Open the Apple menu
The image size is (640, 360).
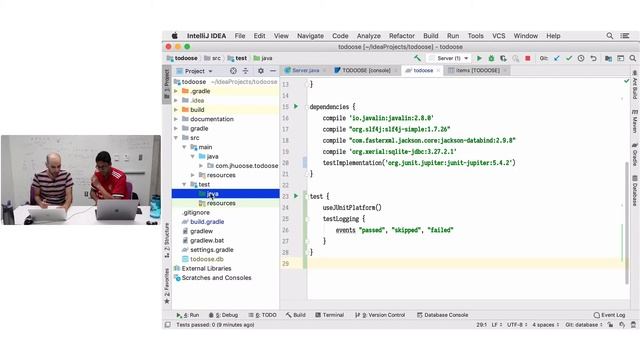(175, 36)
